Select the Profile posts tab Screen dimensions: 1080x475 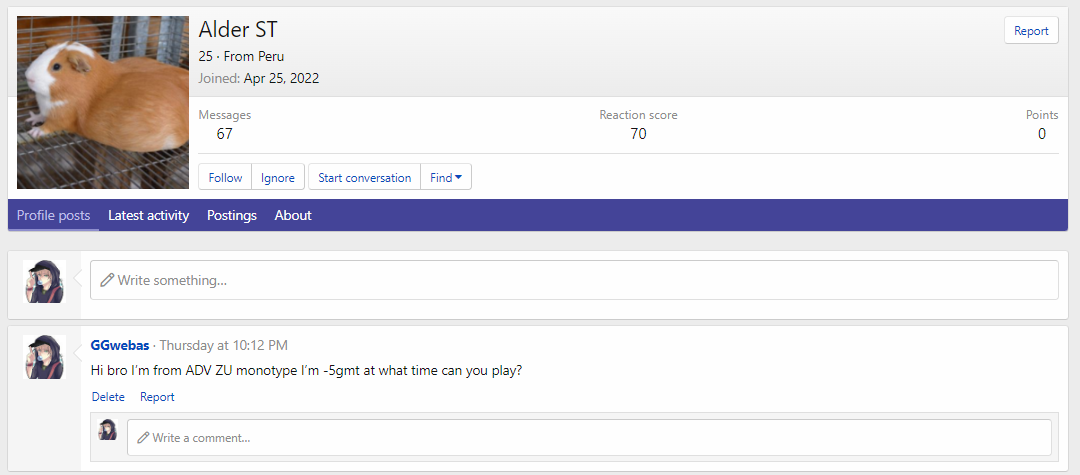(x=53, y=215)
